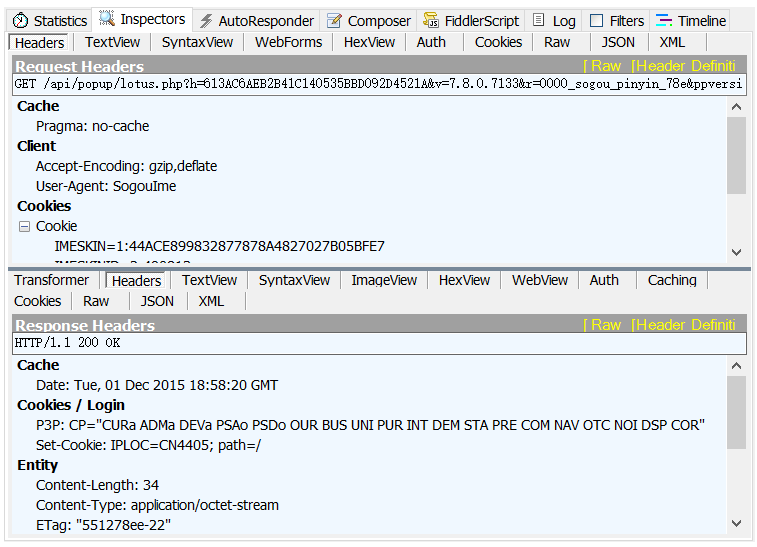Click the Timeline bars icon
This screenshot has width=757, height=547.
pos(663,20)
